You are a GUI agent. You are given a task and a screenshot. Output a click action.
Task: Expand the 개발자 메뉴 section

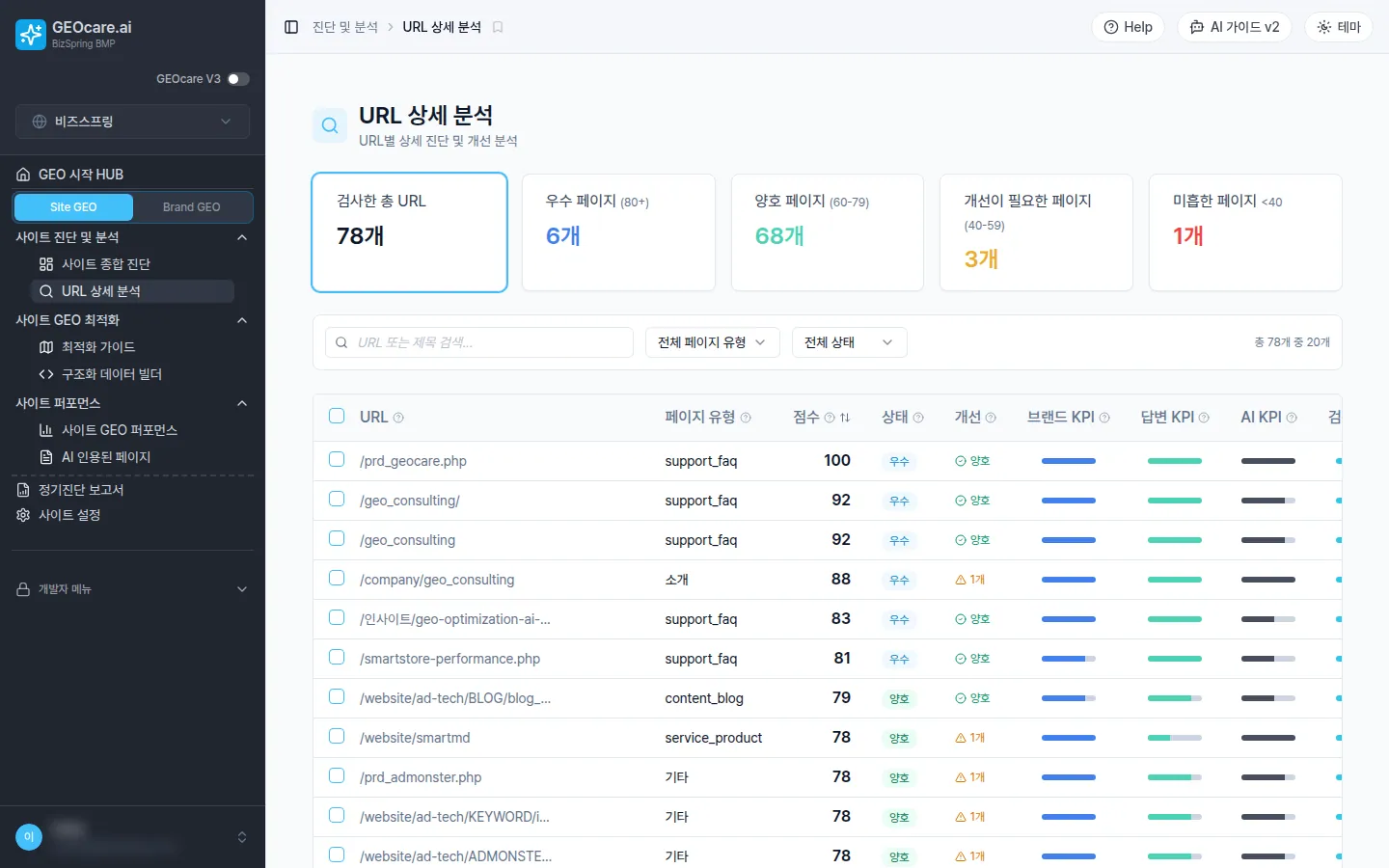(x=132, y=589)
